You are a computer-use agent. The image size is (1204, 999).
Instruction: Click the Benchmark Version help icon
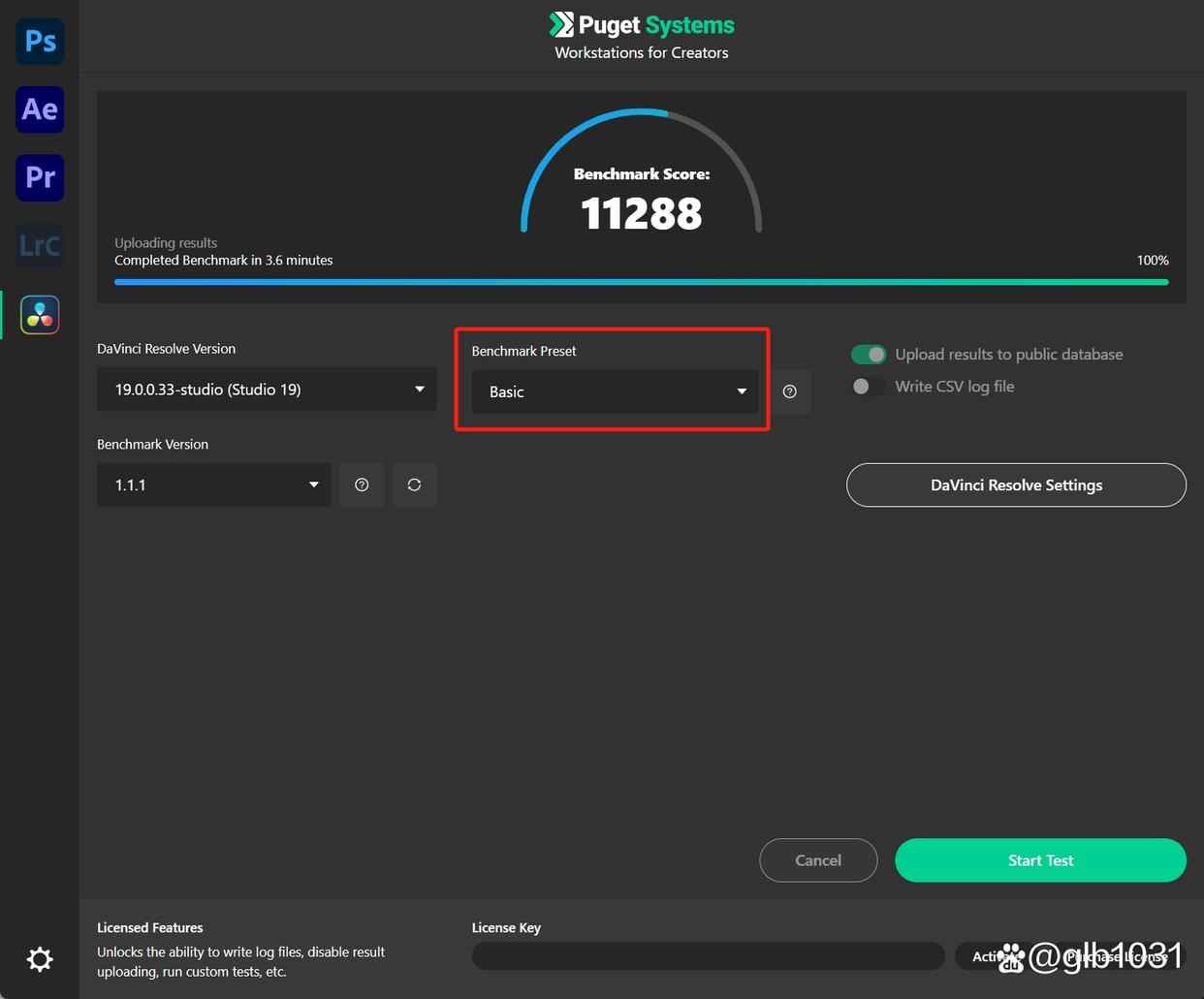click(361, 484)
